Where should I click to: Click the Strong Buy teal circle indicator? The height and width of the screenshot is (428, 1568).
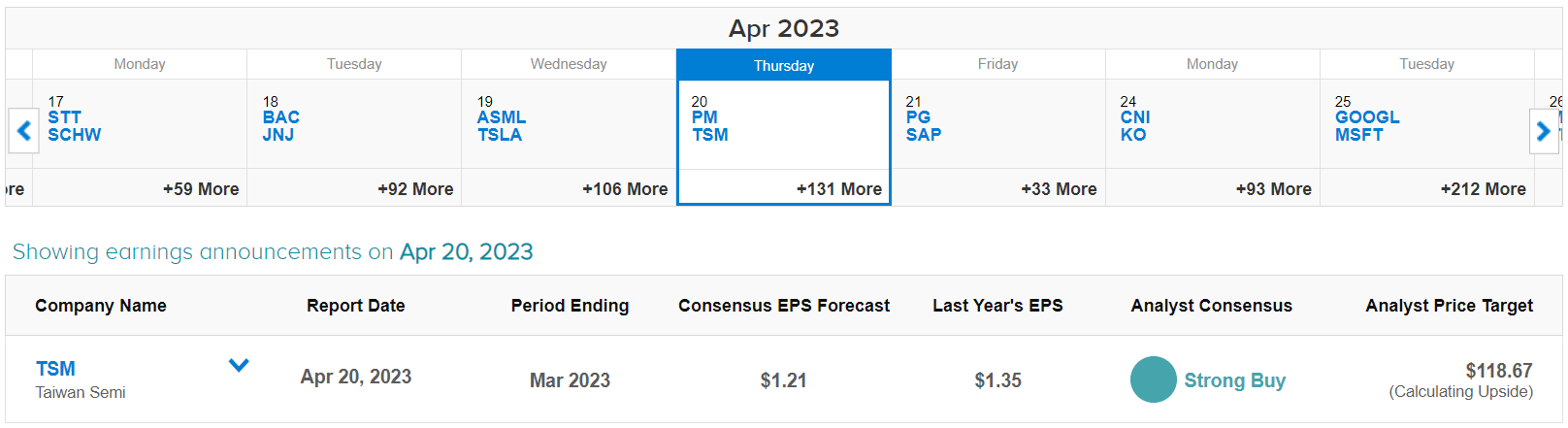pos(1153,379)
